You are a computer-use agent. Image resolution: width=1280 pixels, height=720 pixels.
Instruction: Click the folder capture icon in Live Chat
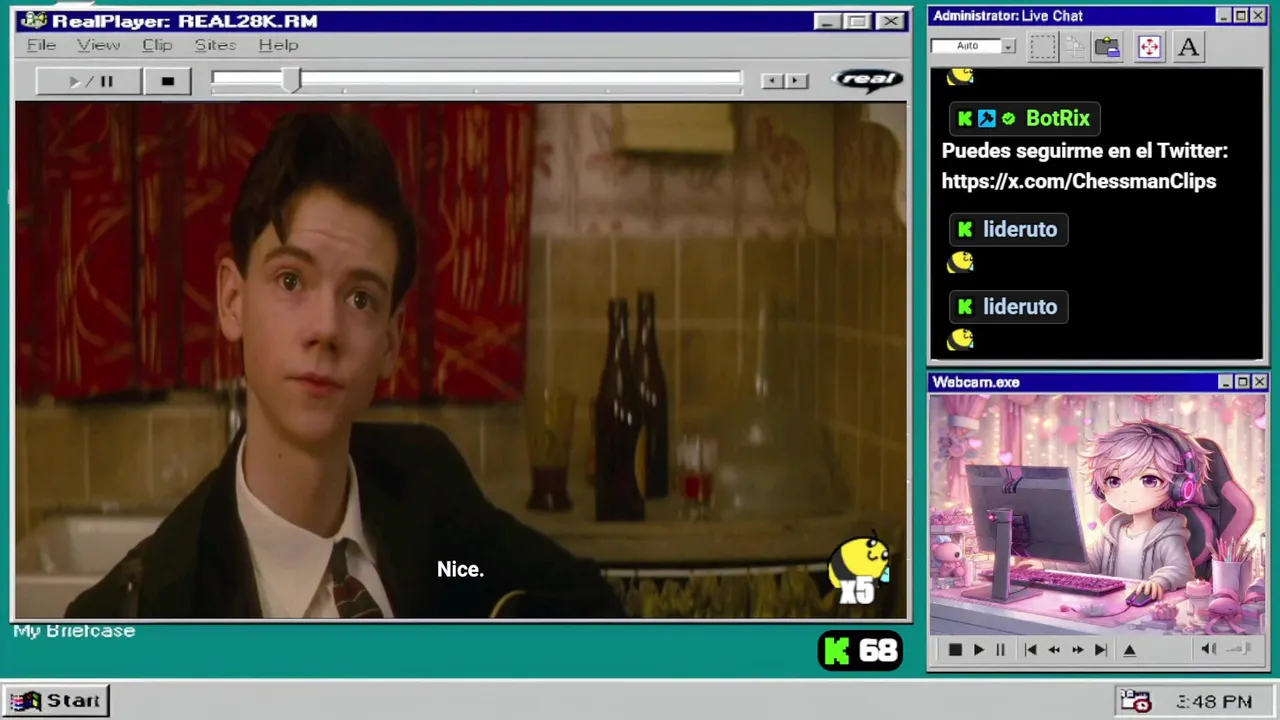point(1107,47)
